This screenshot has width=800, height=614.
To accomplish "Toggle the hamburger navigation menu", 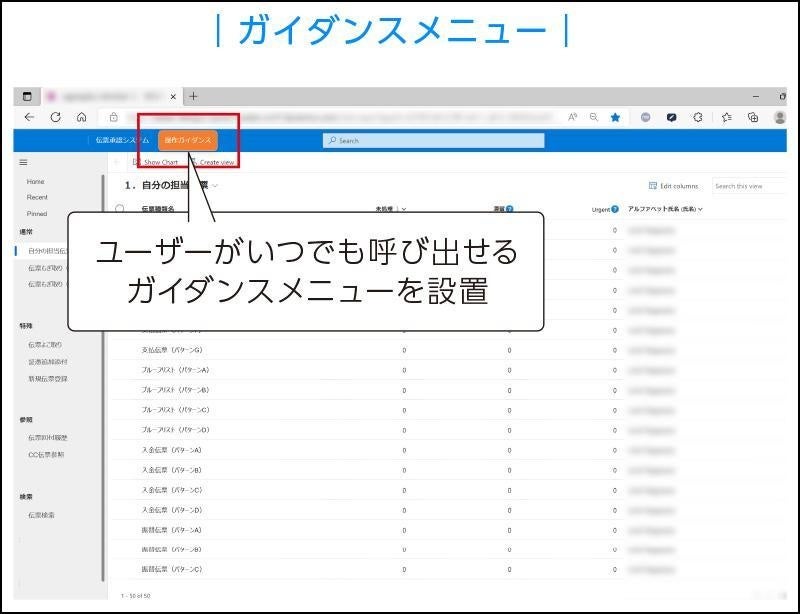I will pyautogui.click(x=23, y=162).
